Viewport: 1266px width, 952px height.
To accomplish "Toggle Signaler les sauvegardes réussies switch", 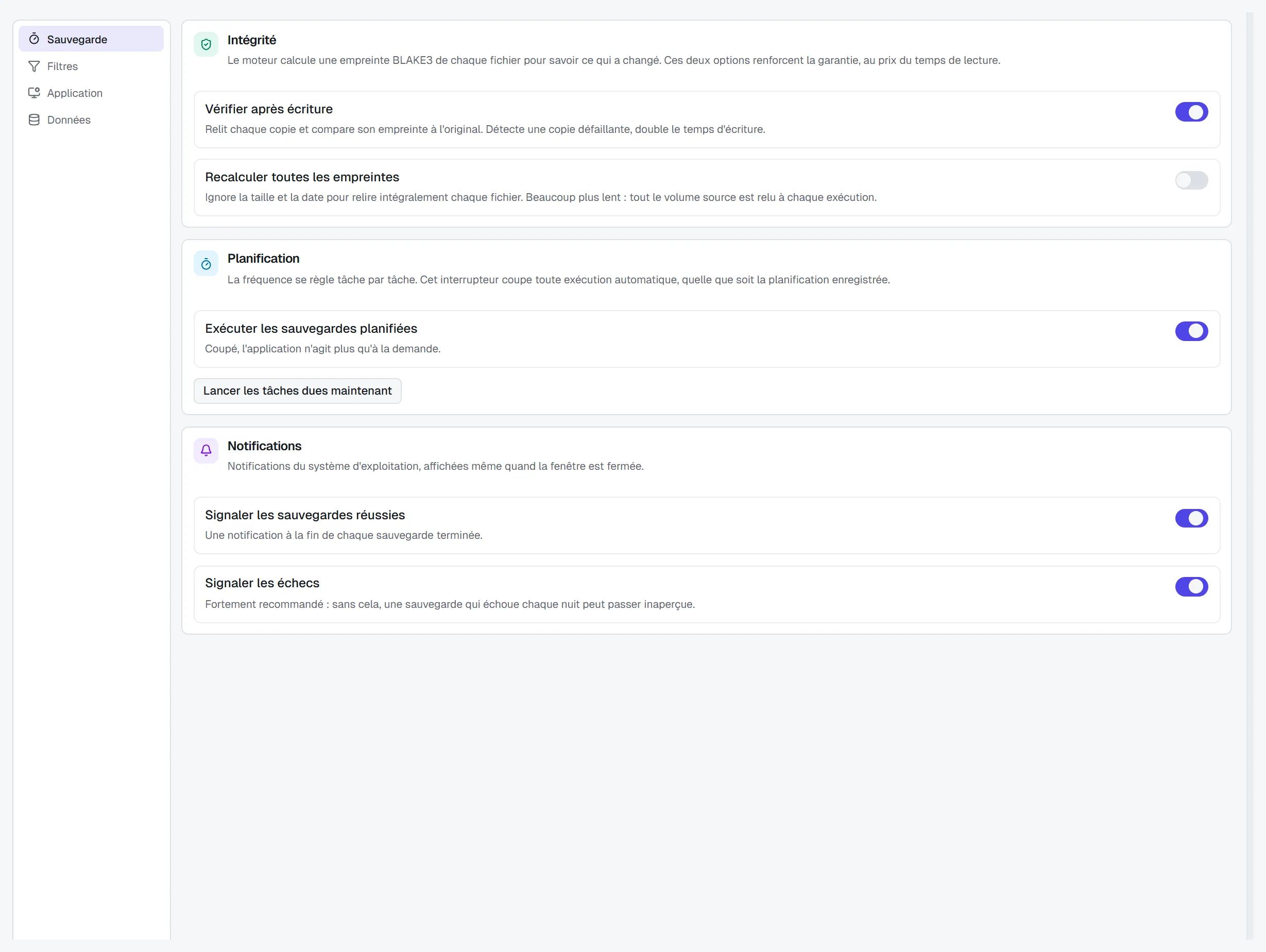I will (1191, 518).
